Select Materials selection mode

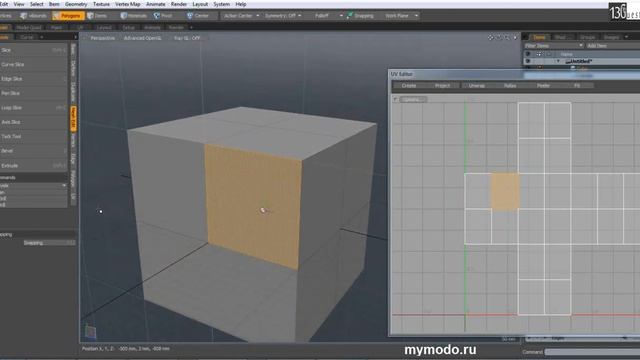click(134, 16)
